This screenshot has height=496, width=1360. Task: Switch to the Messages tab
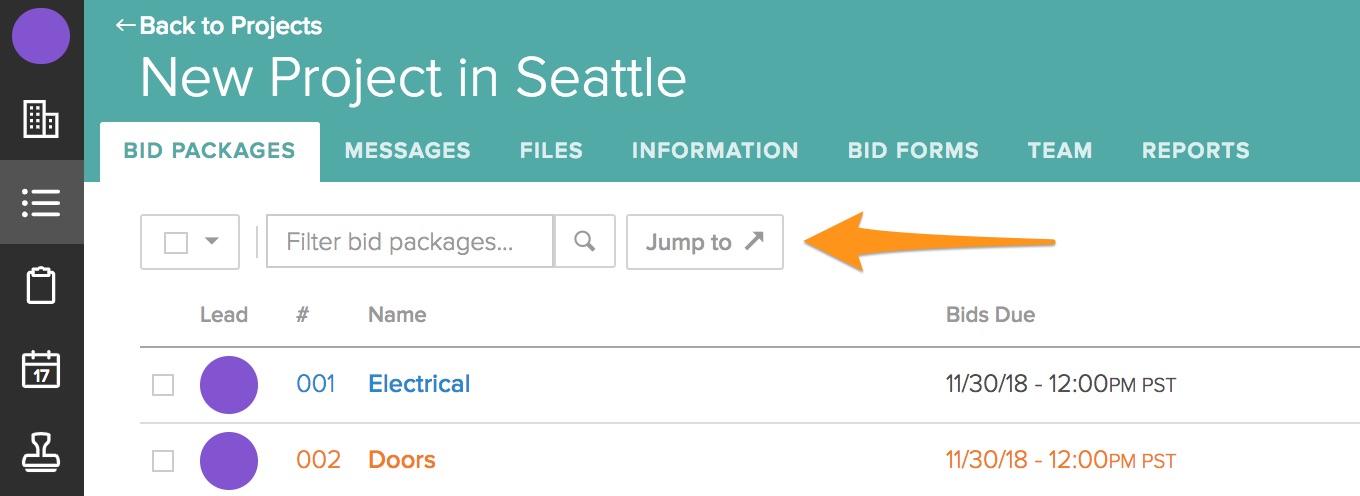[407, 151]
